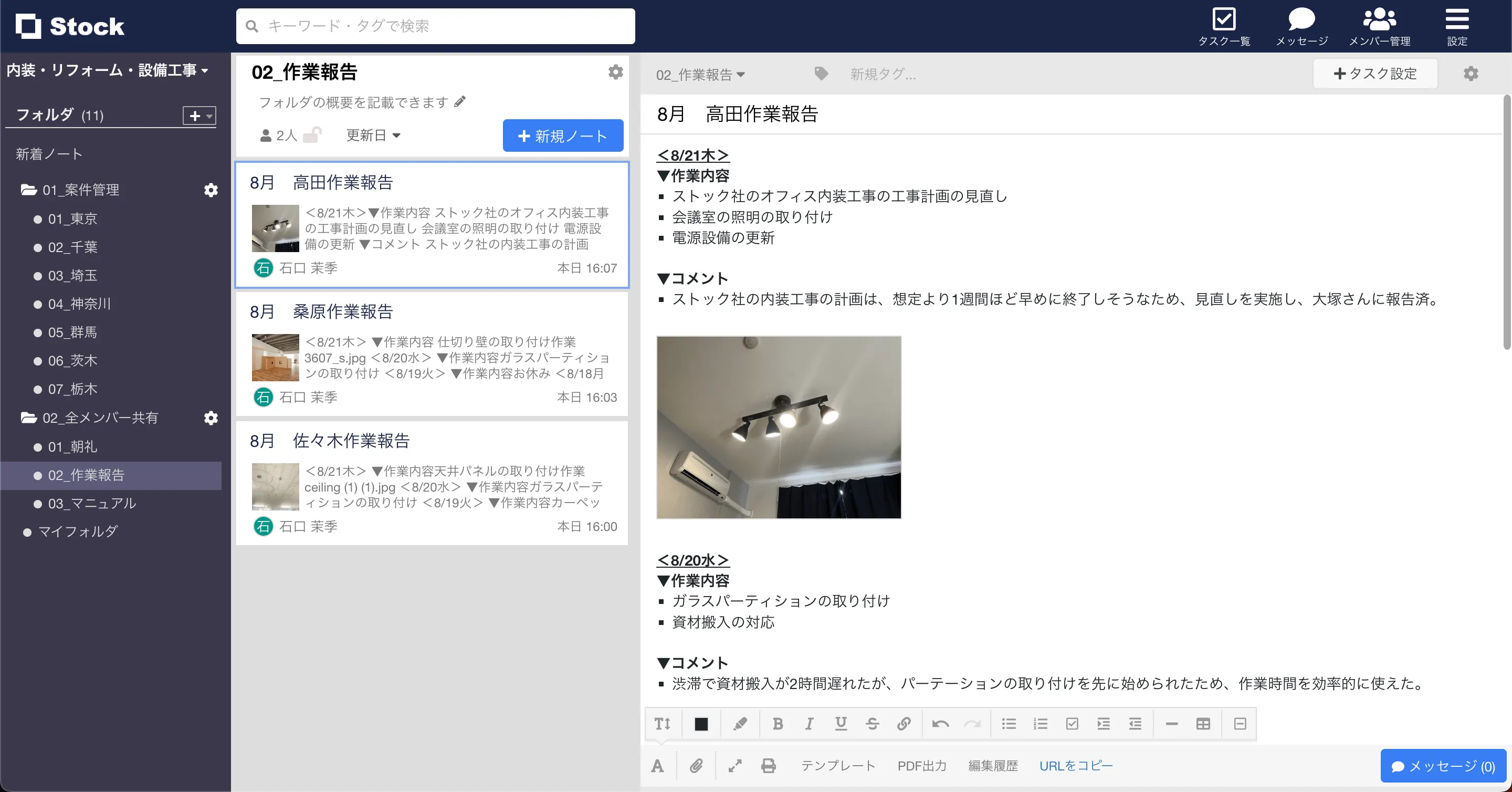Viewport: 1512px width, 792px height.
Task: Copy the note link via URLをコピー
Action: (x=1076, y=766)
